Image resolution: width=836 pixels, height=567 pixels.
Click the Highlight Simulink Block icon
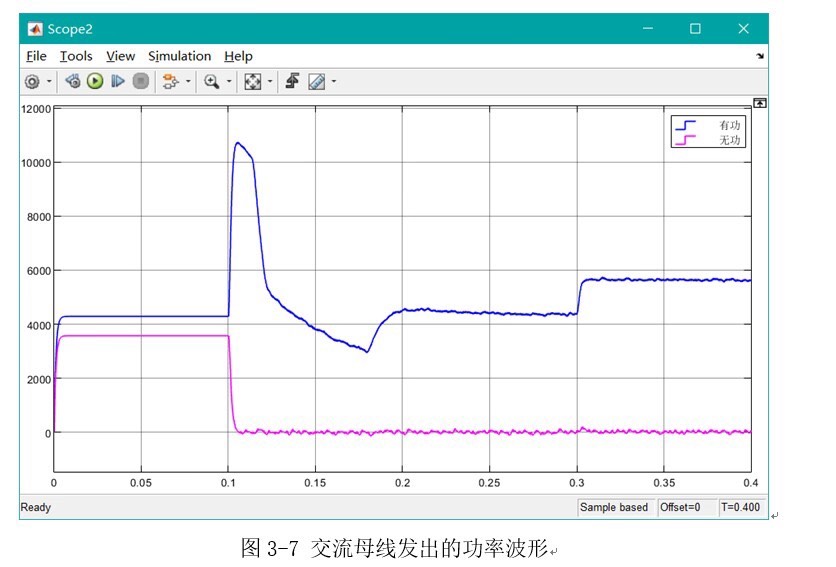tap(171, 81)
